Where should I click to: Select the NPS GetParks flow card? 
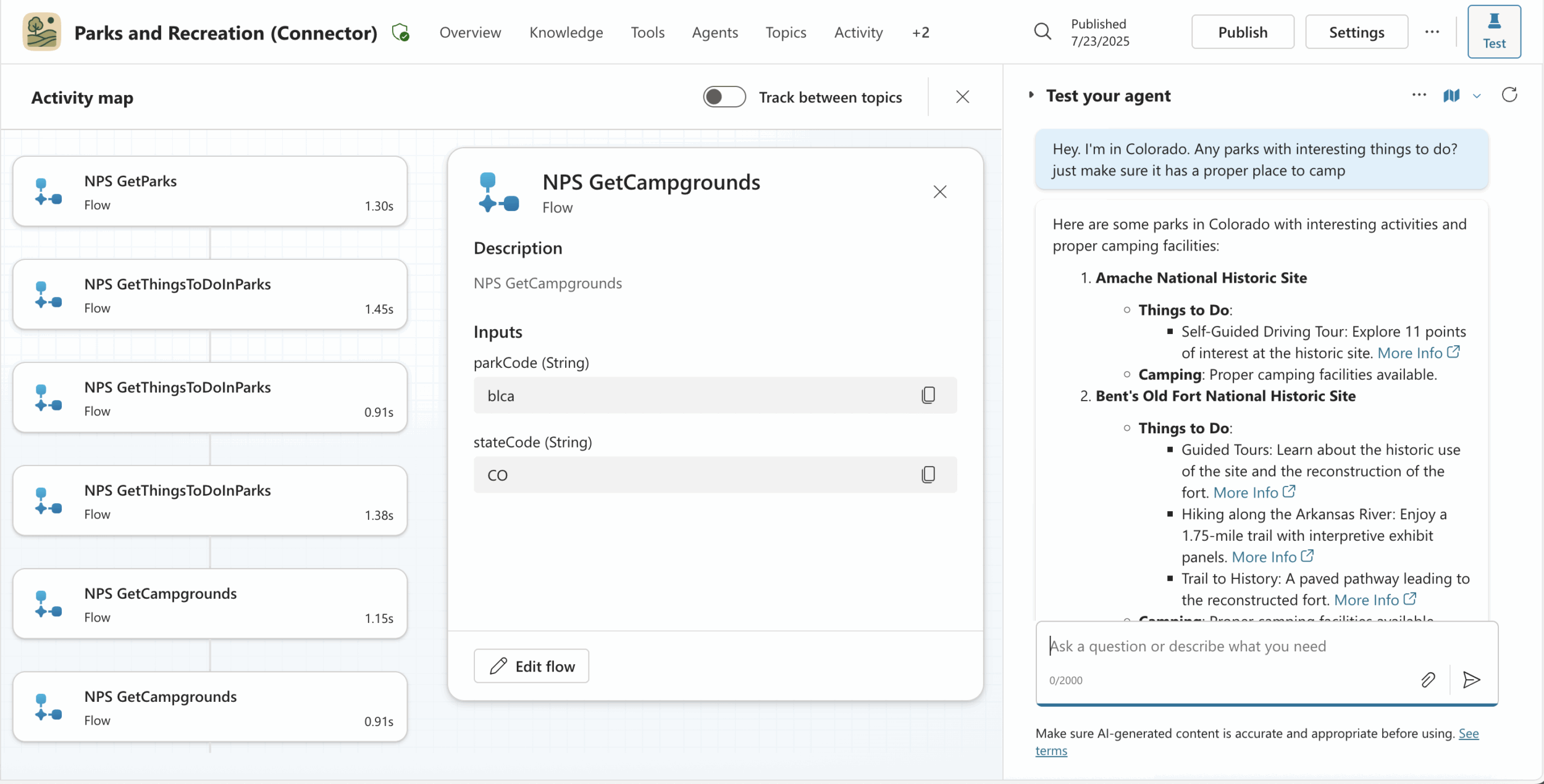point(210,191)
